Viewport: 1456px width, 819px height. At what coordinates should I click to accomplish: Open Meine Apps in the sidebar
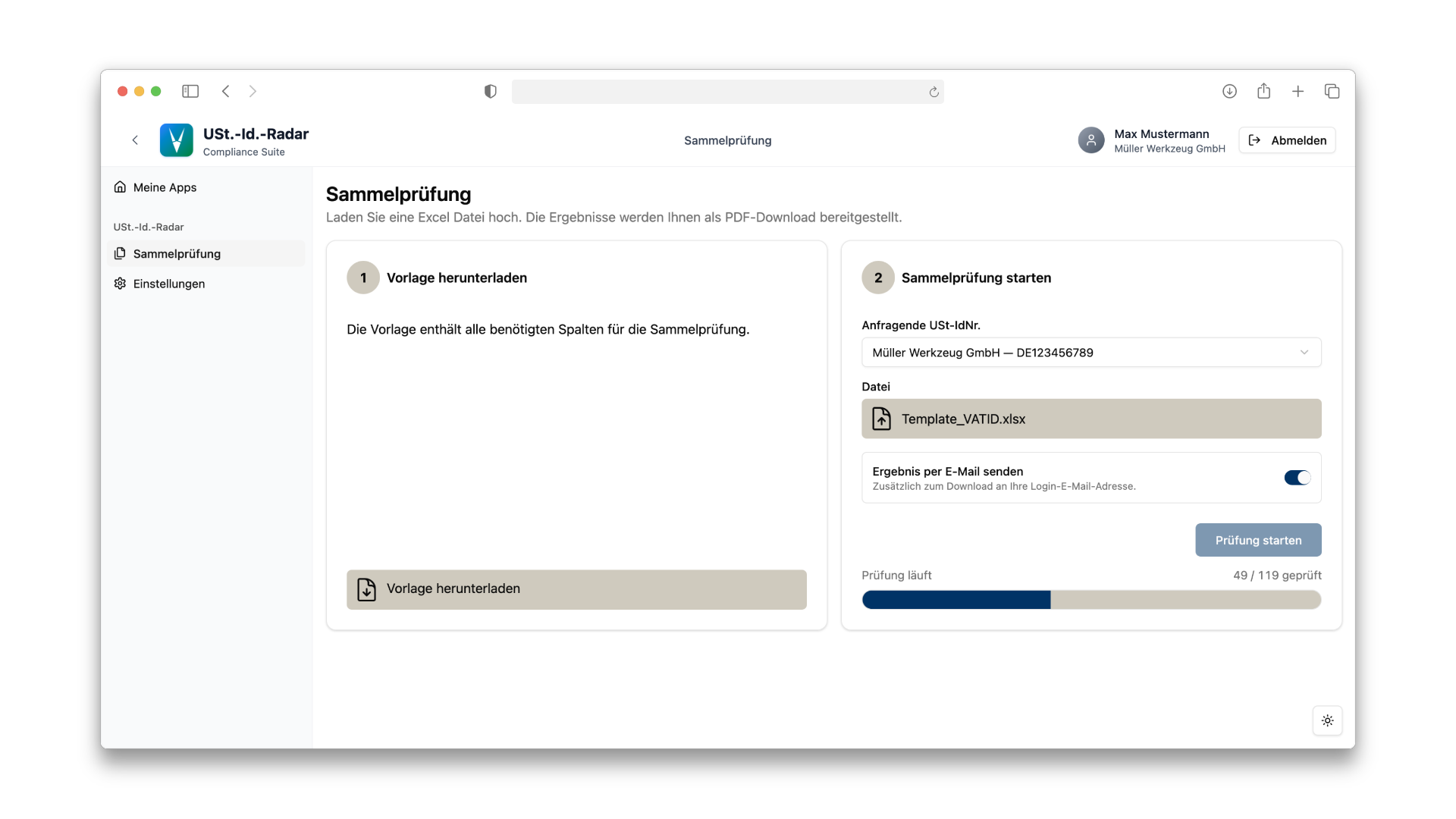pyautogui.click(x=206, y=187)
